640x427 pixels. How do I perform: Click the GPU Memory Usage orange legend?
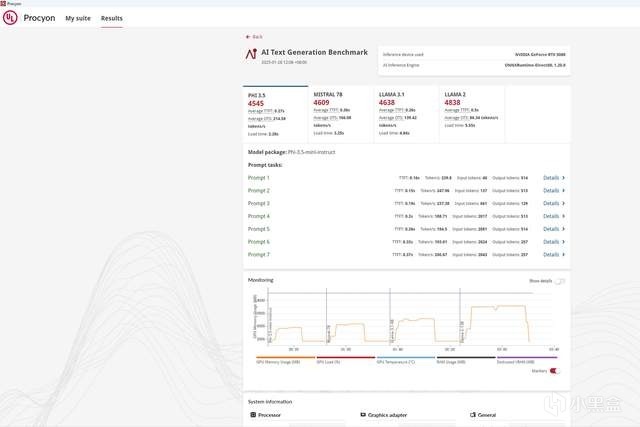(285, 360)
